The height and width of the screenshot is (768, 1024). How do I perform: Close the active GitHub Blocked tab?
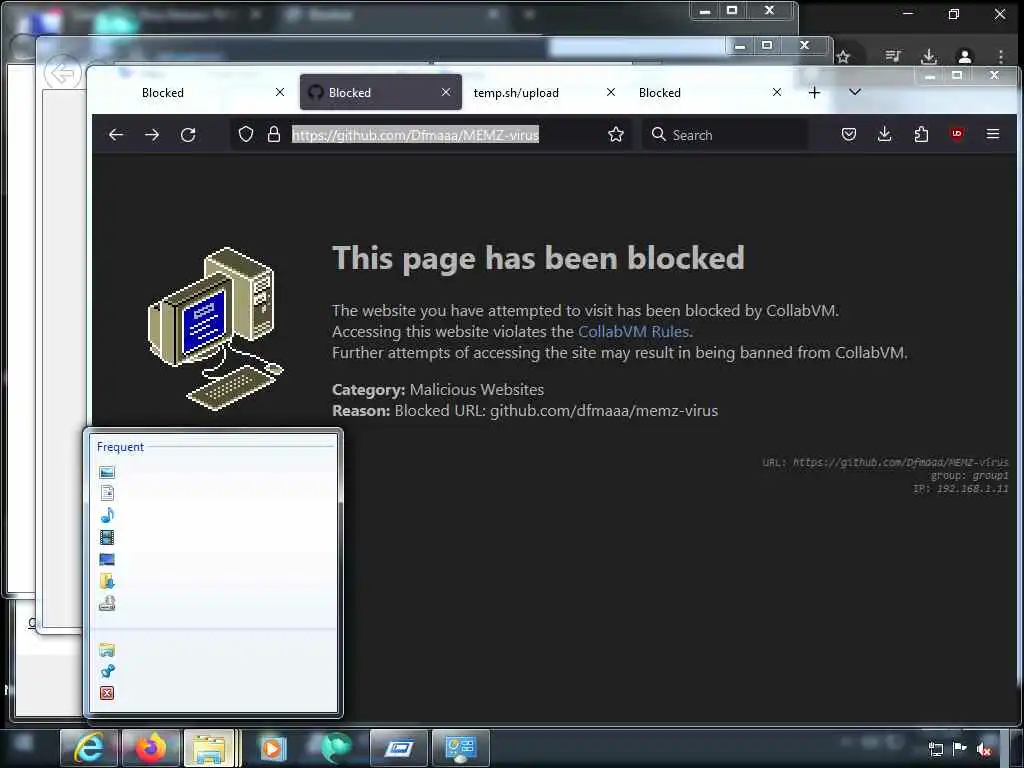(445, 92)
